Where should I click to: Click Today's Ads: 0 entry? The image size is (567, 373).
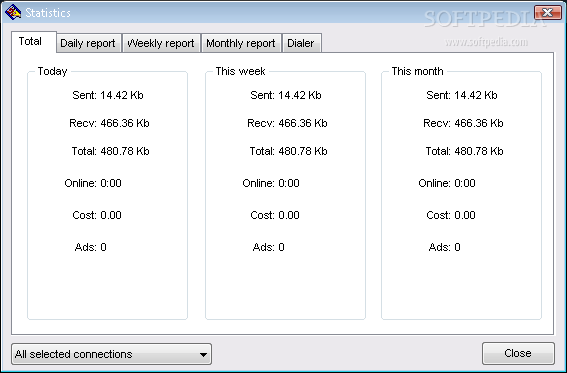[x=90, y=247]
